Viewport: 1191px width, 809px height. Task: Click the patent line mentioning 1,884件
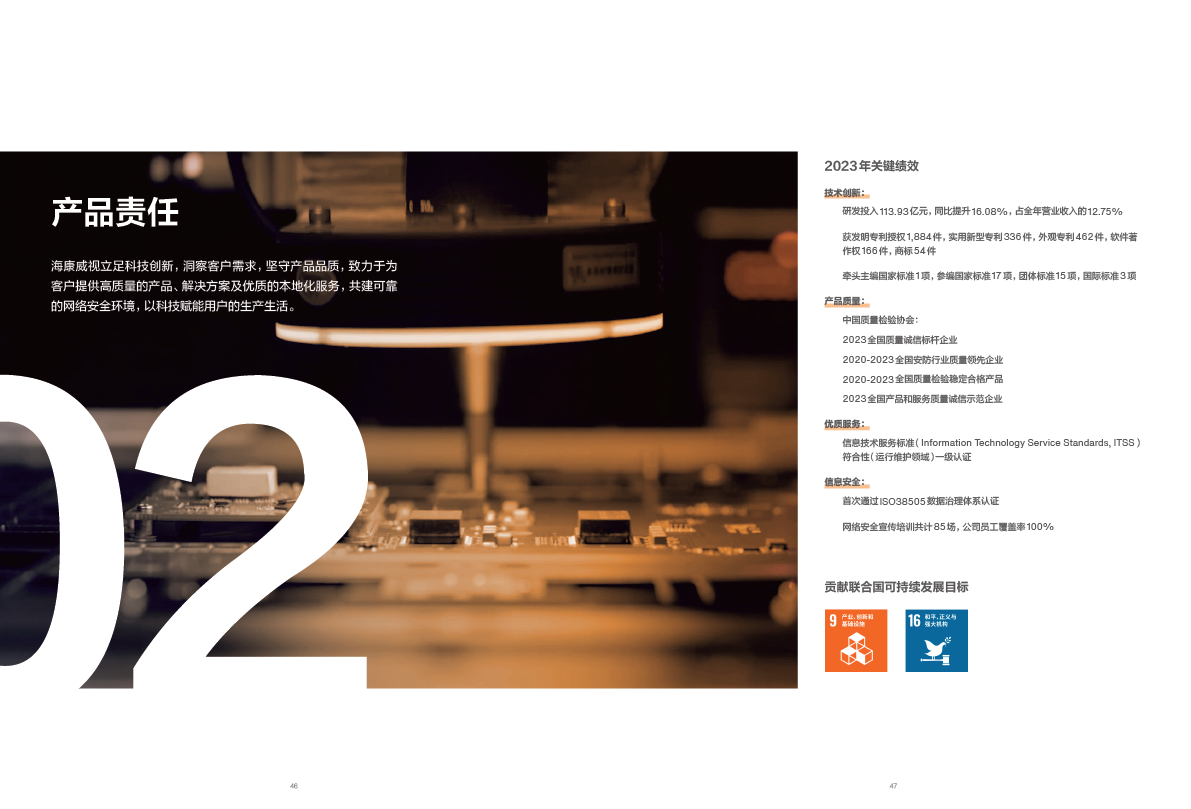coord(989,237)
